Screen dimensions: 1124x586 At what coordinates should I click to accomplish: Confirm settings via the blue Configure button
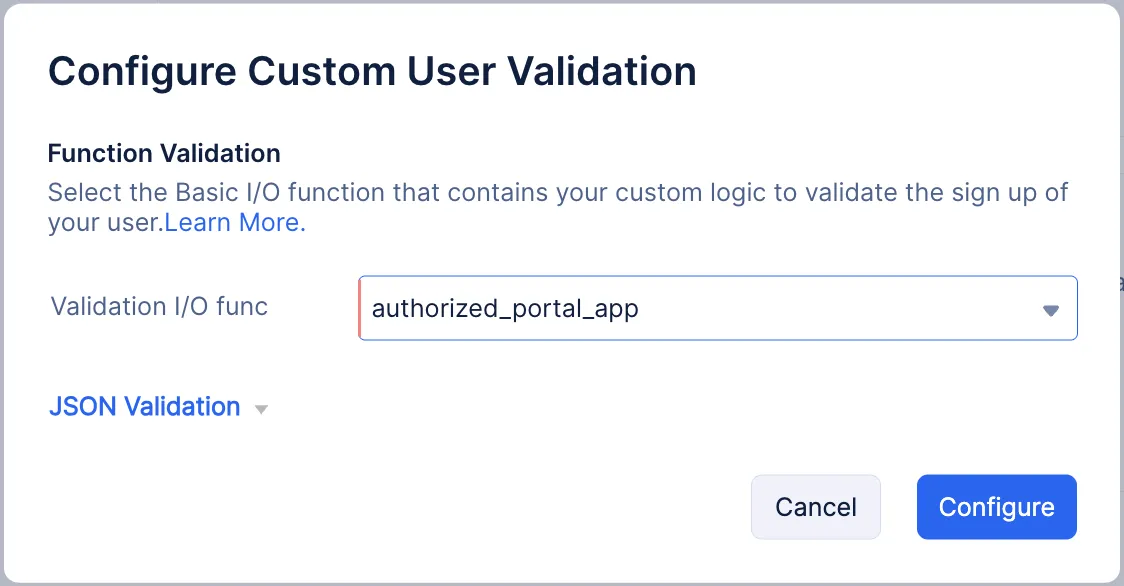[996, 506]
